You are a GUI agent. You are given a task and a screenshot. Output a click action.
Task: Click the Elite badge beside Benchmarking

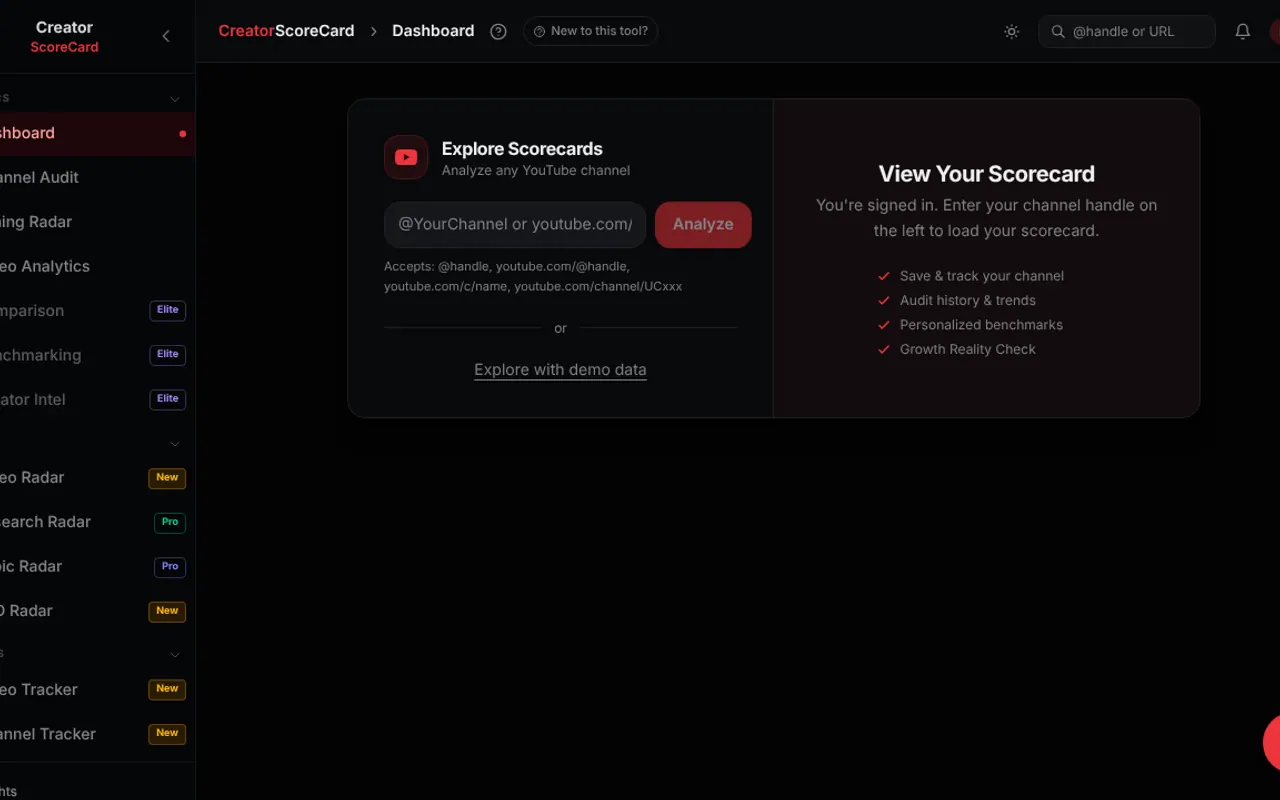coord(168,355)
